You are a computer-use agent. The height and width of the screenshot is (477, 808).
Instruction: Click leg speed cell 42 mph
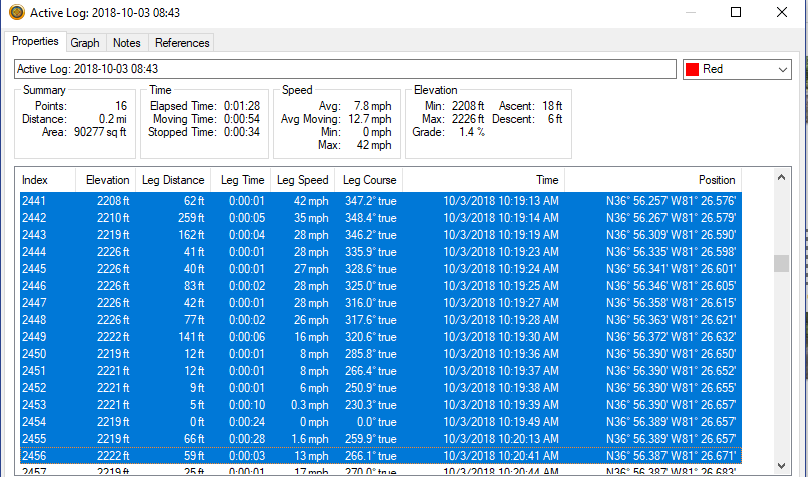click(x=311, y=201)
